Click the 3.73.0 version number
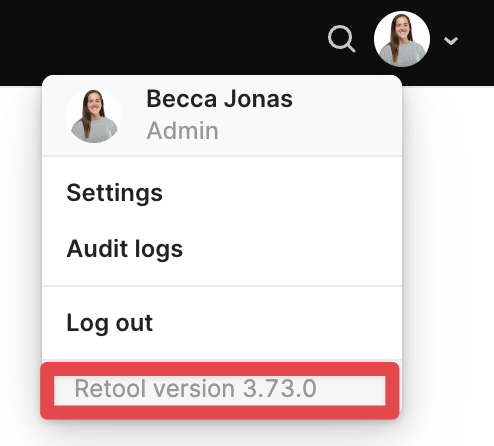Image resolution: width=494 pixels, height=446 pixels. 280,389
